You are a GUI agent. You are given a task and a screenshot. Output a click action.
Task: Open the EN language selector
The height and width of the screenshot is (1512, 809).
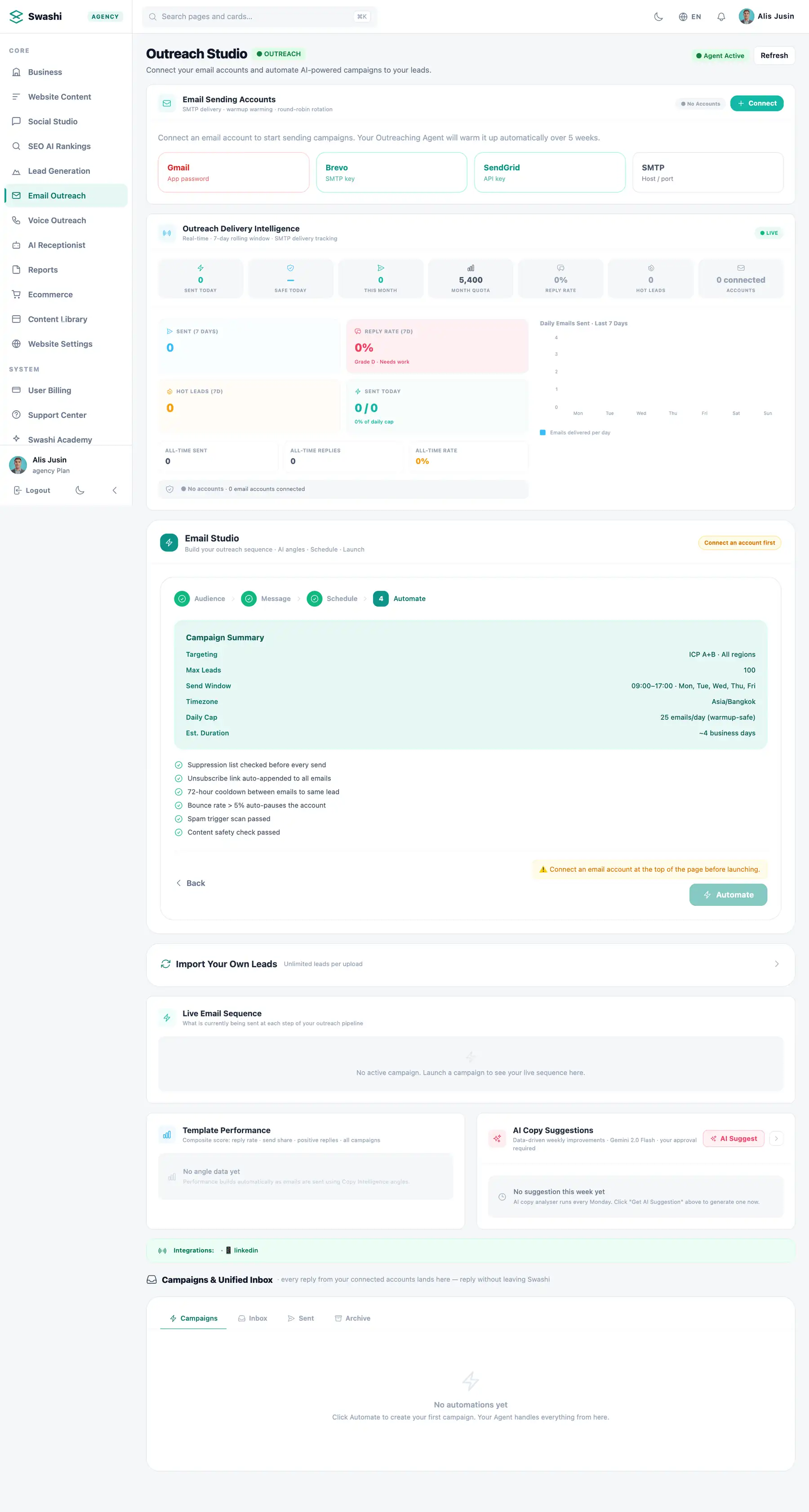pyautogui.click(x=690, y=17)
